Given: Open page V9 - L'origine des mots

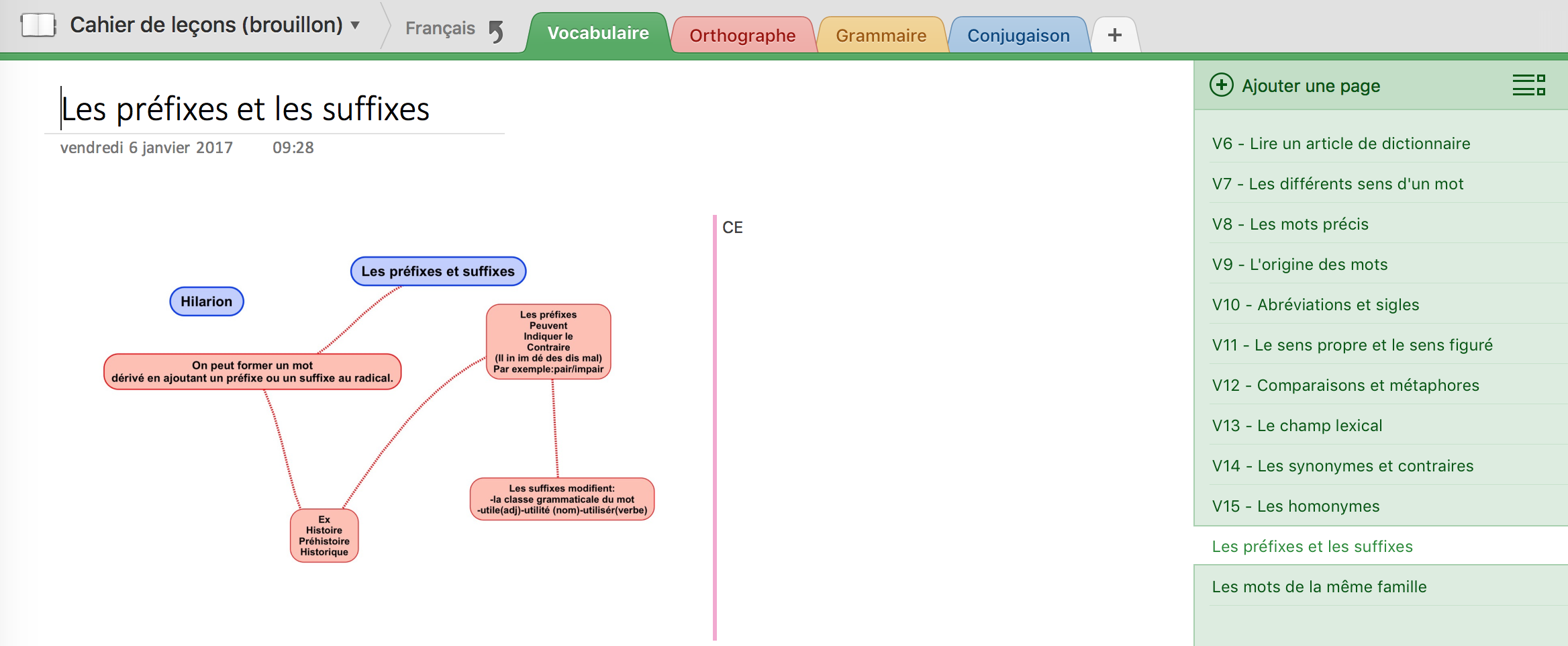Looking at the screenshot, I should pyautogui.click(x=1300, y=265).
